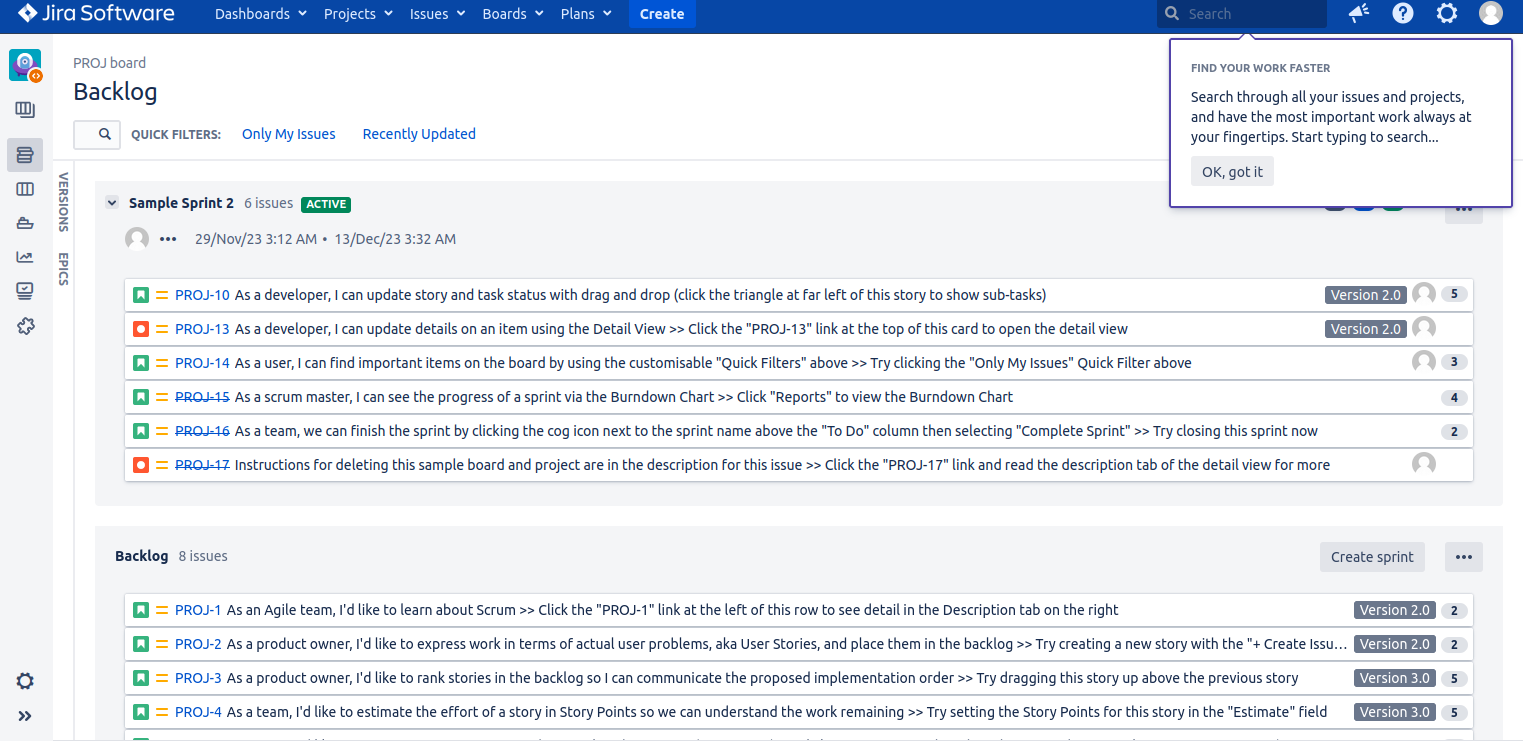Open the PROJ-14 issue link
The width and height of the screenshot is (1523, 741).
click(x=202, y=363)
